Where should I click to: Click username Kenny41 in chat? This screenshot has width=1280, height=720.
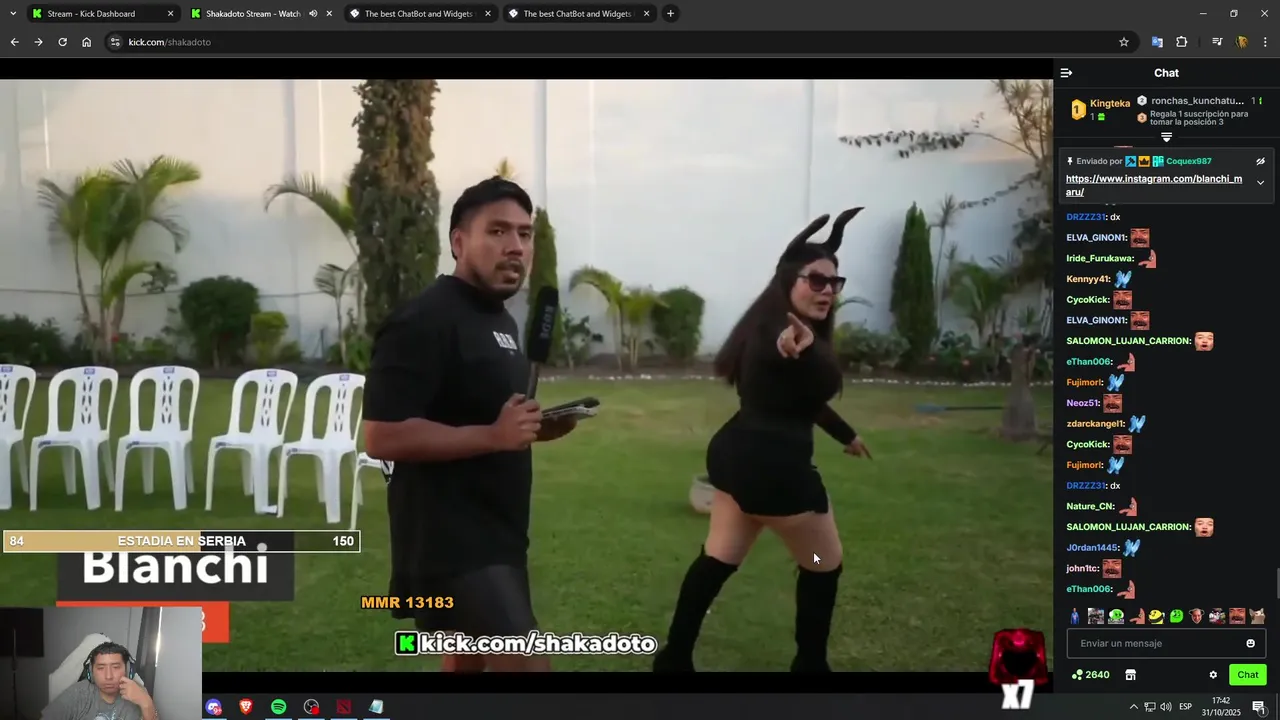click(x=1088, y=279)
